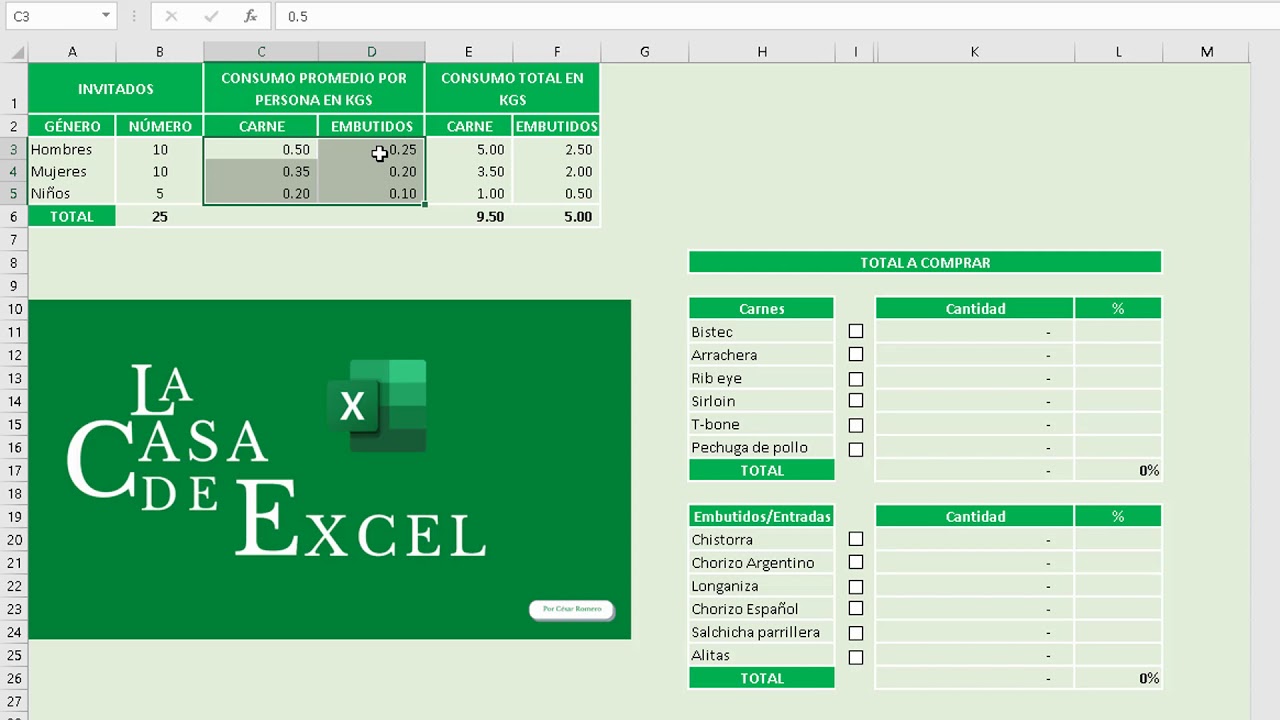Check the Arrachera checkbox
This screenshot has width=1280, height=720.
pos(856,354)
